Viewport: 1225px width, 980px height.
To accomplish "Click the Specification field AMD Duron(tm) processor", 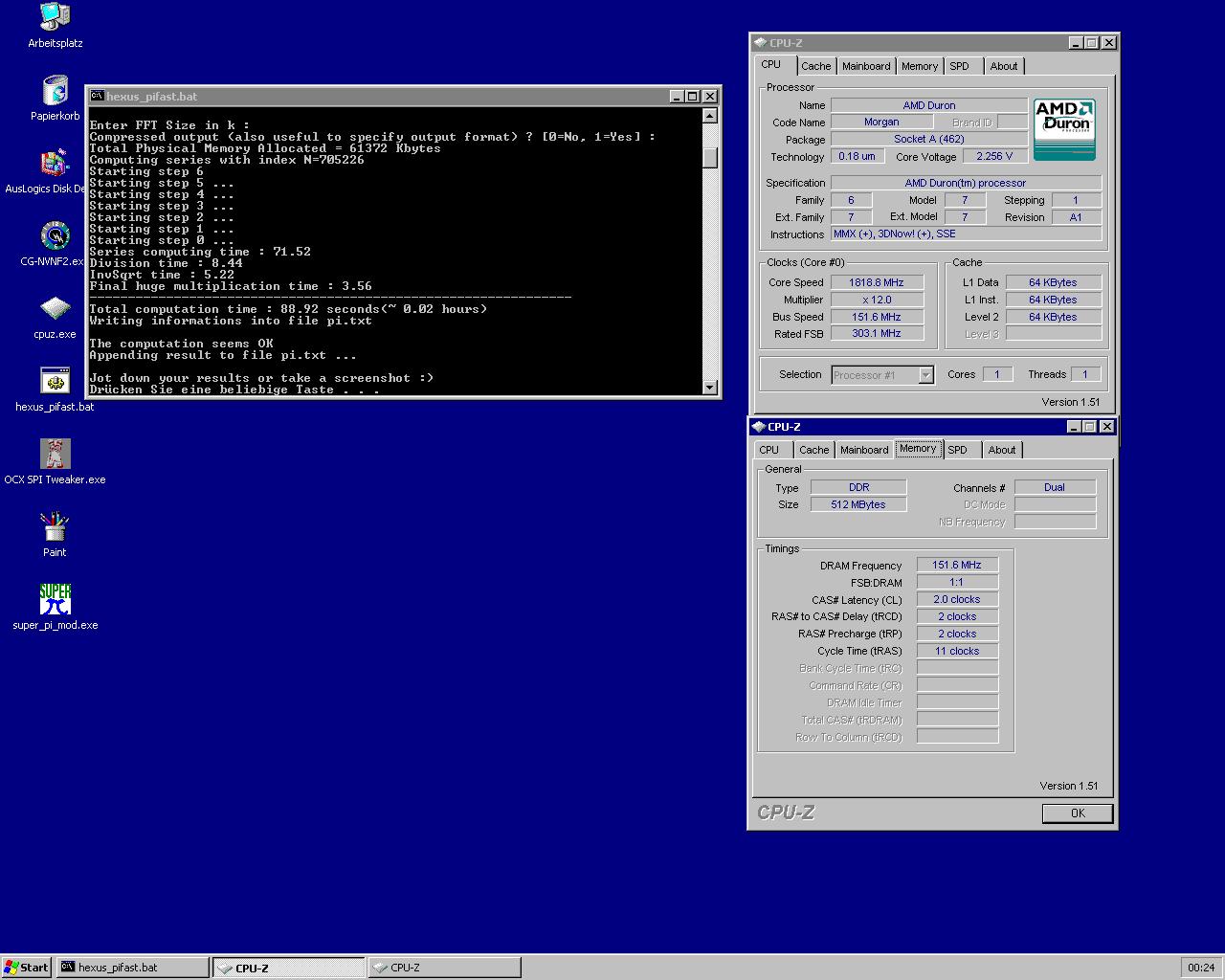I will pyautogui.click(x=966, y=183).
